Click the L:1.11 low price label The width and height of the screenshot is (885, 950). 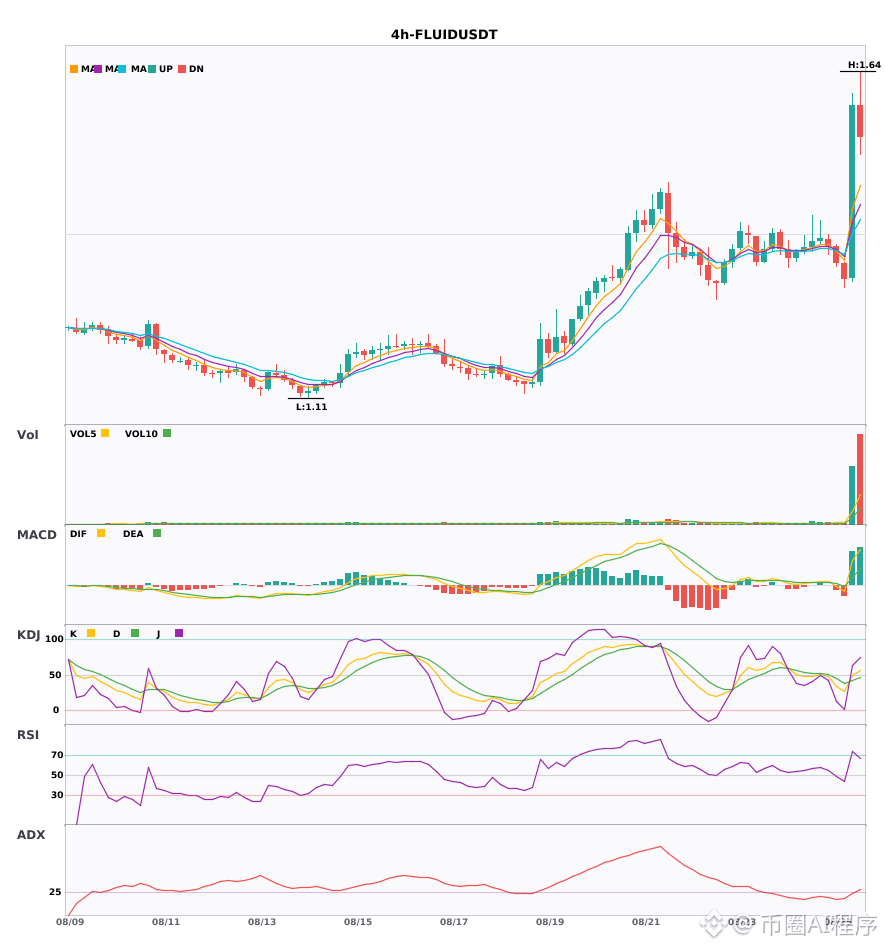pyautogui.click(x=311, y=407)
